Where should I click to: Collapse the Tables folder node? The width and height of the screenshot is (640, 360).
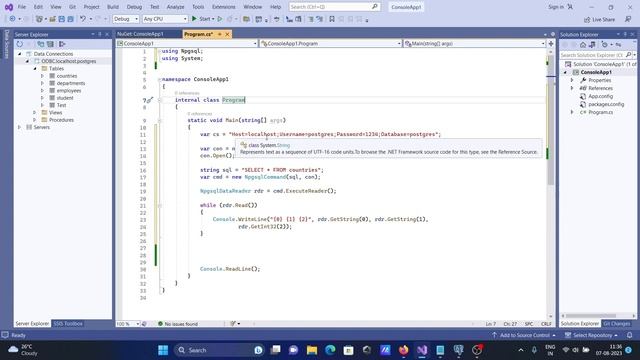pos(35,69)
